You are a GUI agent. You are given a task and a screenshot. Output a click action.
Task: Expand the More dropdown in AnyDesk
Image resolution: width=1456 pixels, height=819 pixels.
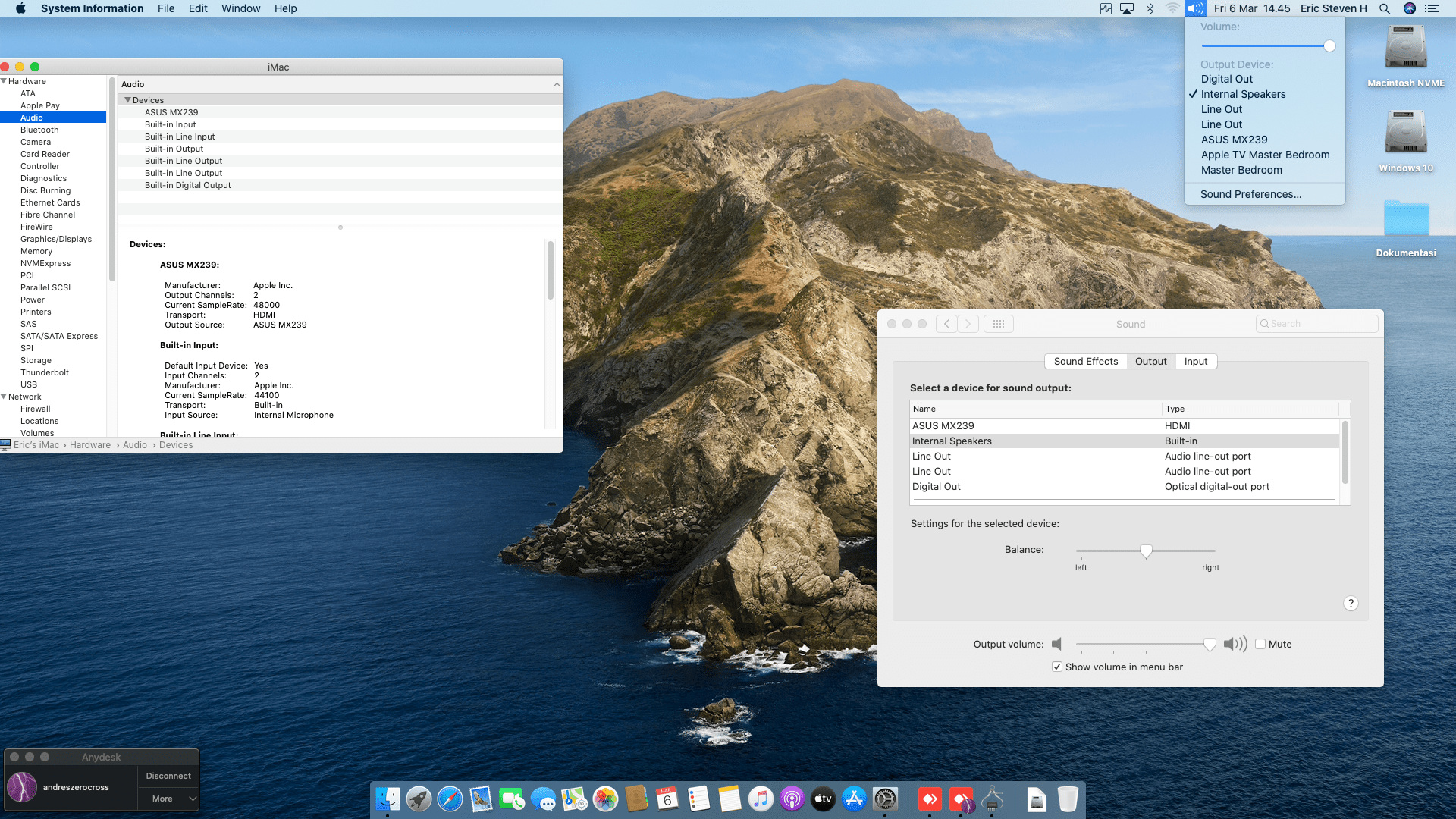[168, 799]
